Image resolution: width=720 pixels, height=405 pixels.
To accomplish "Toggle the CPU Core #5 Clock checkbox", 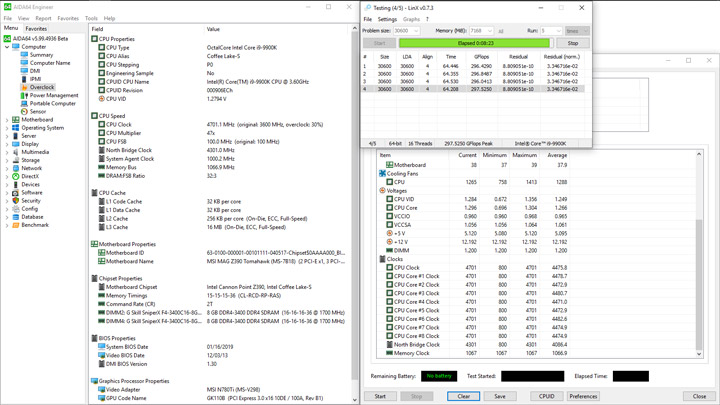I will point(389,310).
